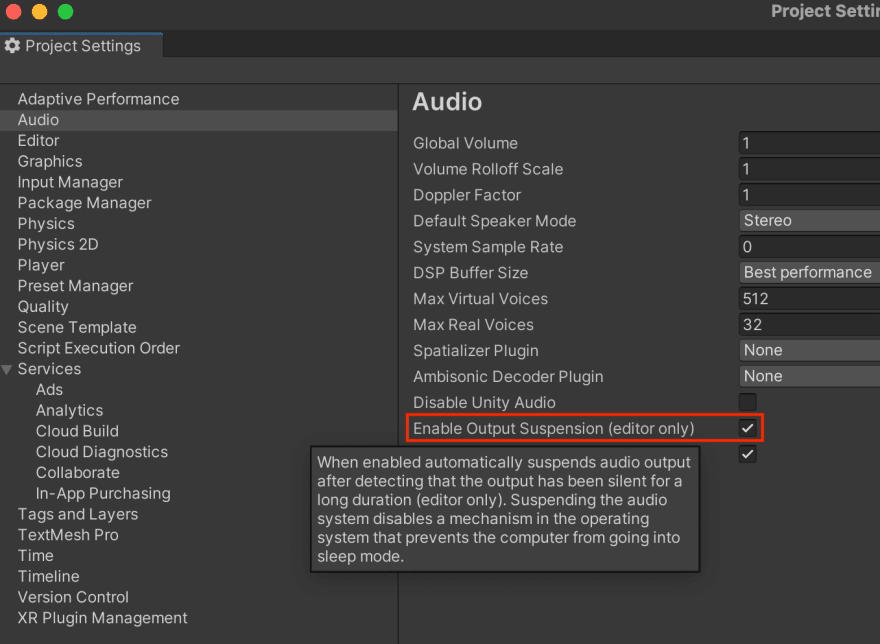Click the Default Speaker Mode label
The width and height of the screenshot is (880, 644).
click(494, 221)
